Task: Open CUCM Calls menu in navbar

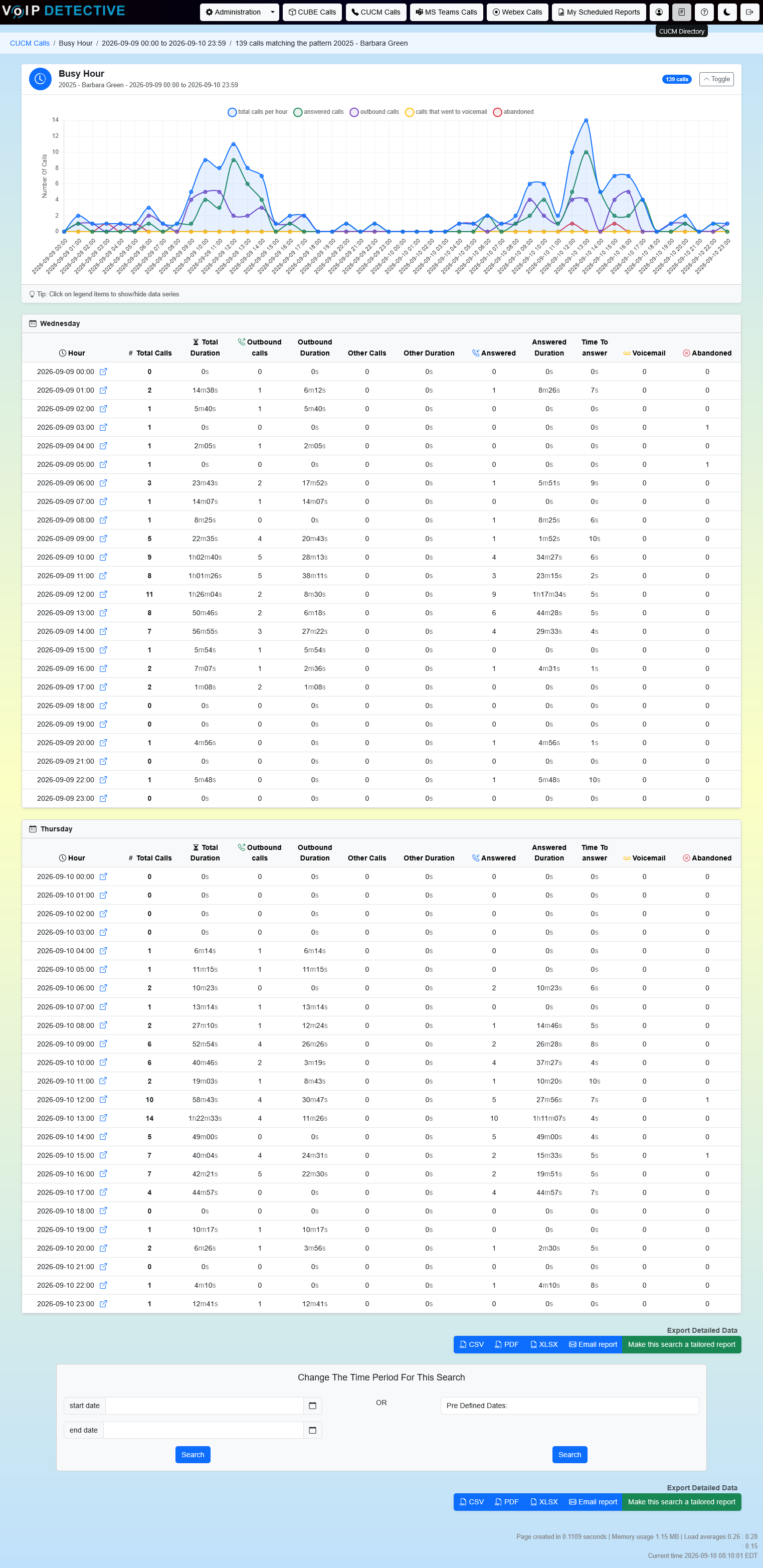Action: point(376,12)
